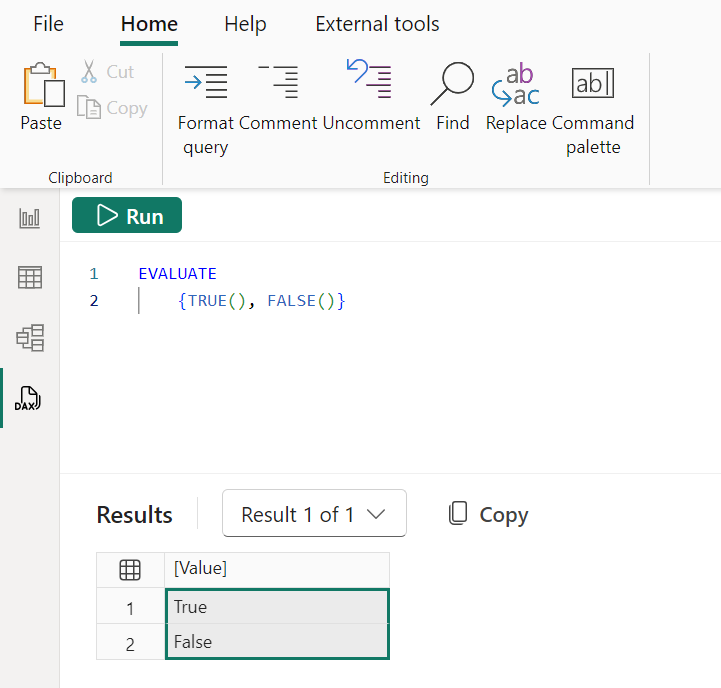This screenshot has width=721, height=688.
Task: Open the File menu tab
Action: pos(48,24)
